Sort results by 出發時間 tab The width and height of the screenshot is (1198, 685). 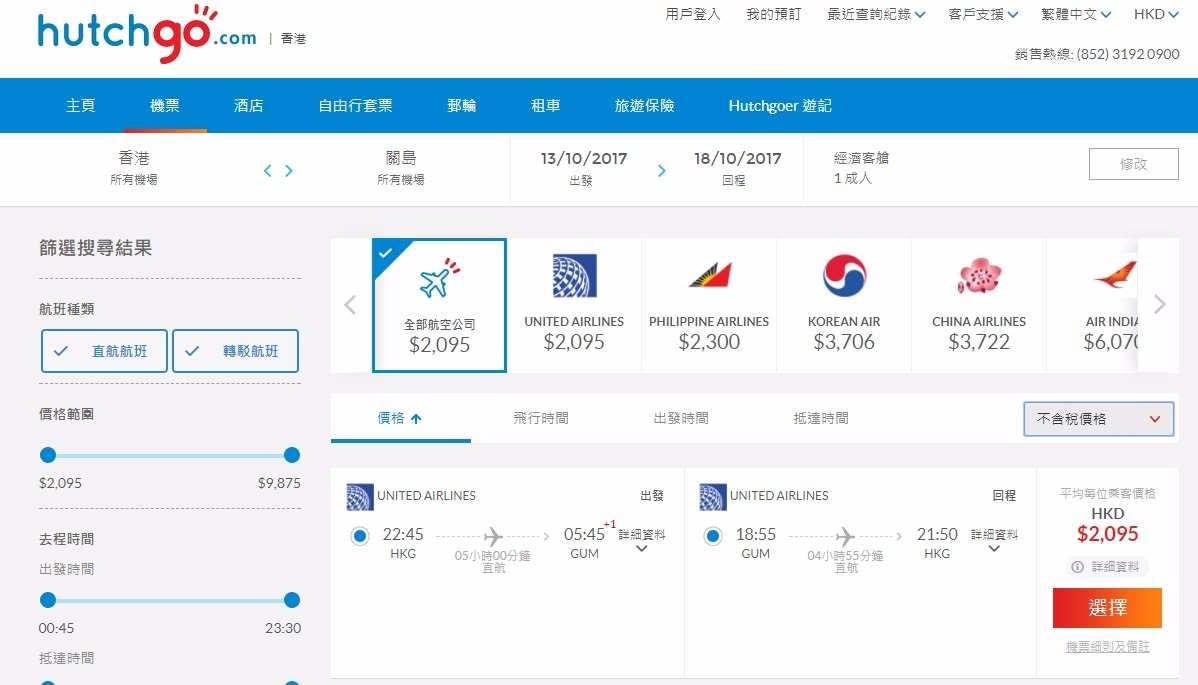pos(681,418)
